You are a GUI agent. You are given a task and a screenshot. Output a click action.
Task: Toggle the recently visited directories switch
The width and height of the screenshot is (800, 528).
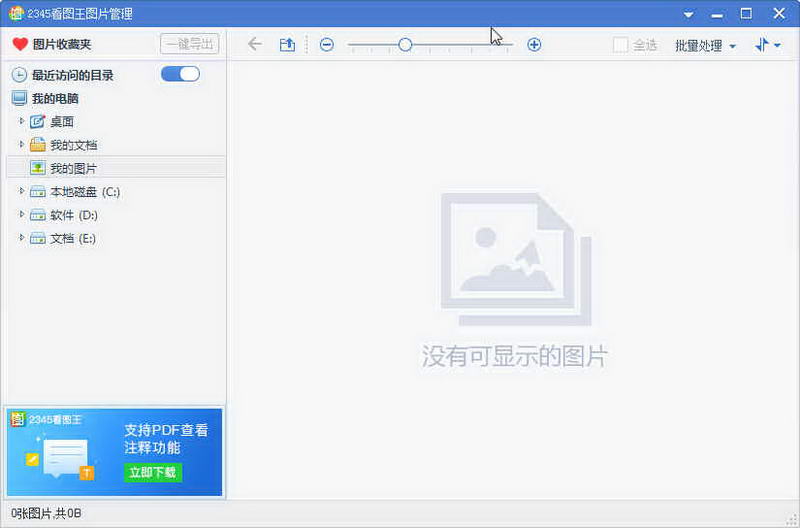[x=180, y=74]
